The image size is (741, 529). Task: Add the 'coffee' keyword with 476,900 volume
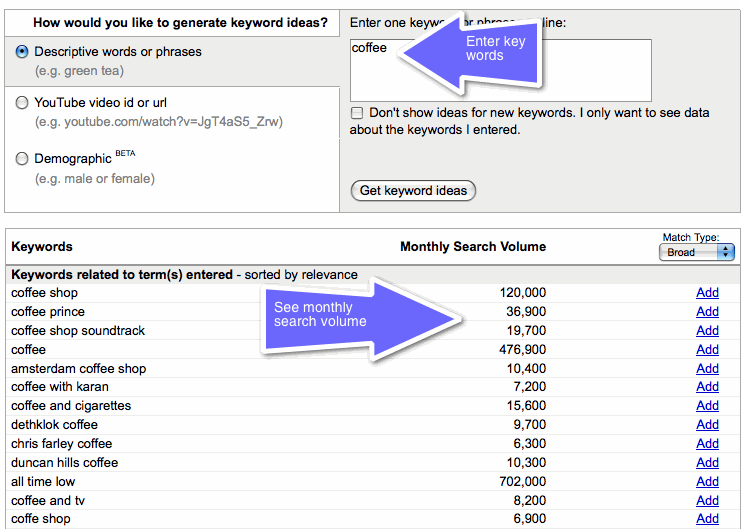point(707,349)
